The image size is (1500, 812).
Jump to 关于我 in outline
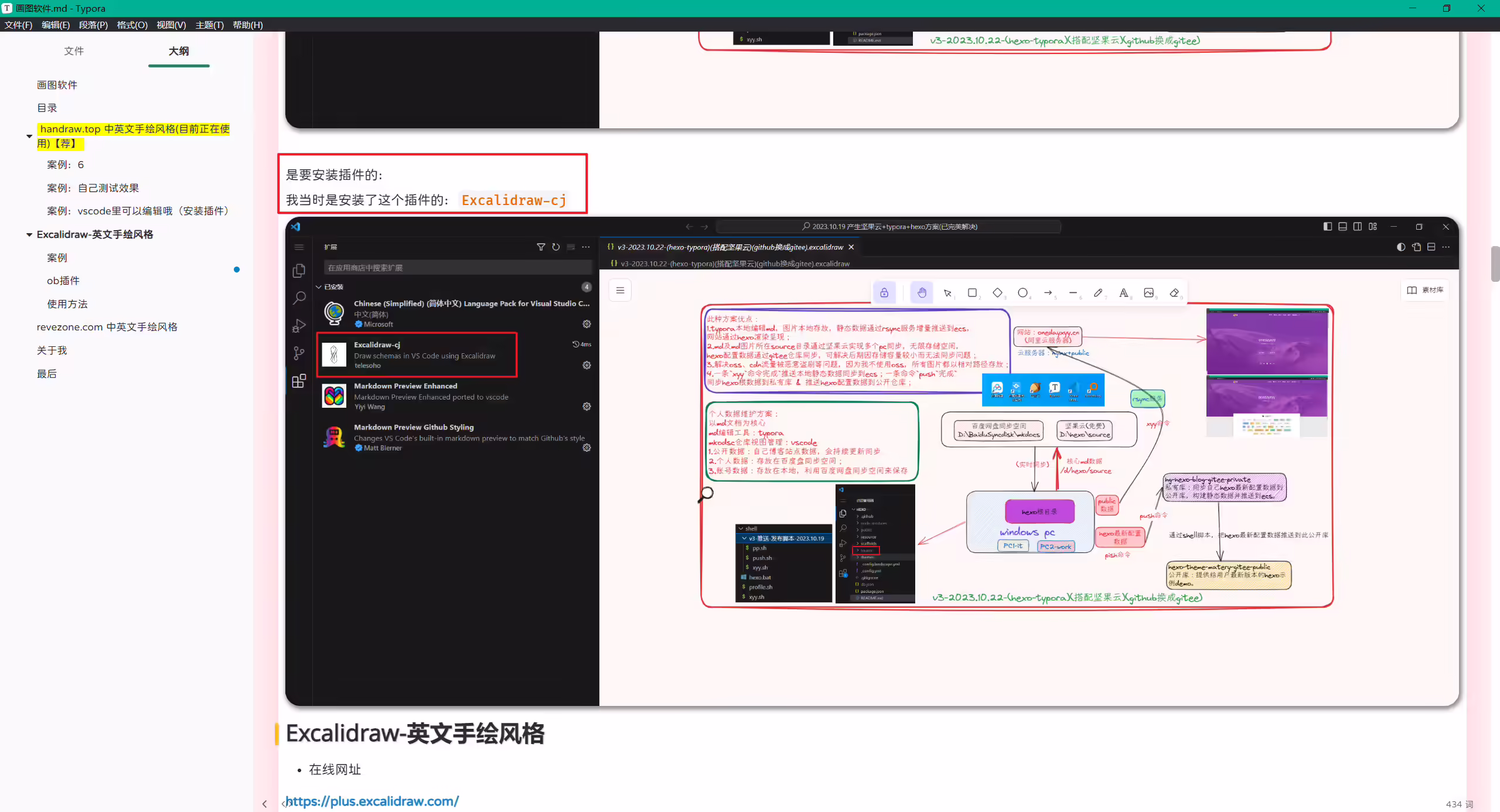[x=52, y=350]
